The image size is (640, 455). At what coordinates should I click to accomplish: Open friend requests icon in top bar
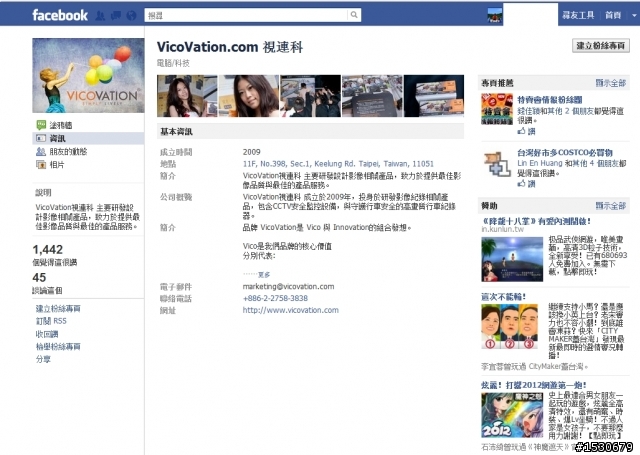100,16
